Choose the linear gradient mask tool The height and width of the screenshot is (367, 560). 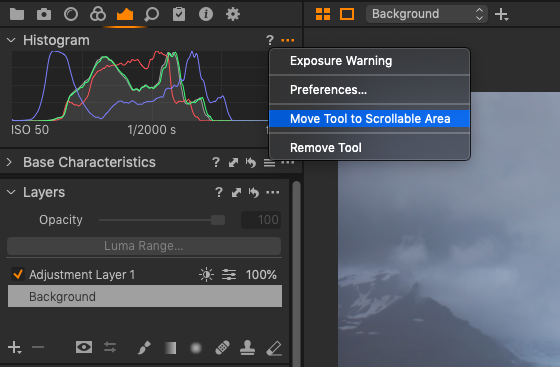tap(170, 348)
